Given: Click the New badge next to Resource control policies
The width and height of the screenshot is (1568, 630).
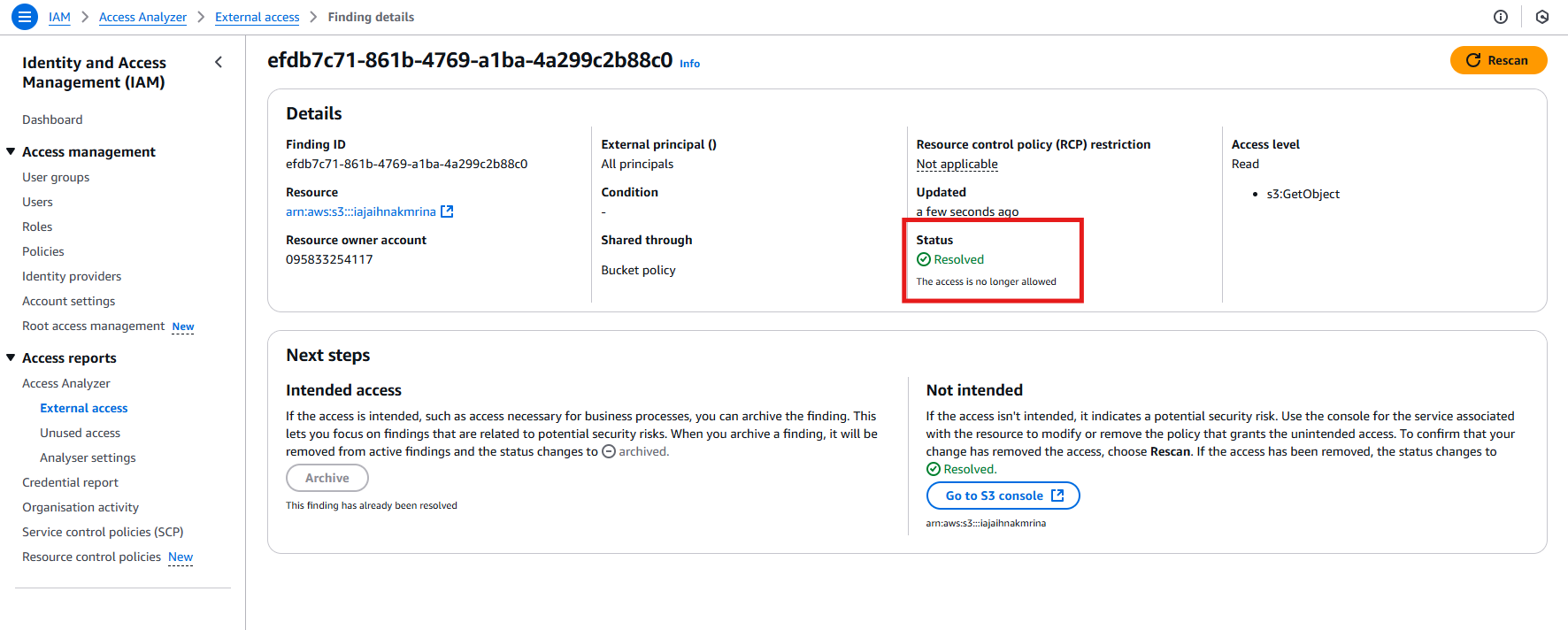Looking at the screenshot, I should pyautogui.click(x=181, y=557).
